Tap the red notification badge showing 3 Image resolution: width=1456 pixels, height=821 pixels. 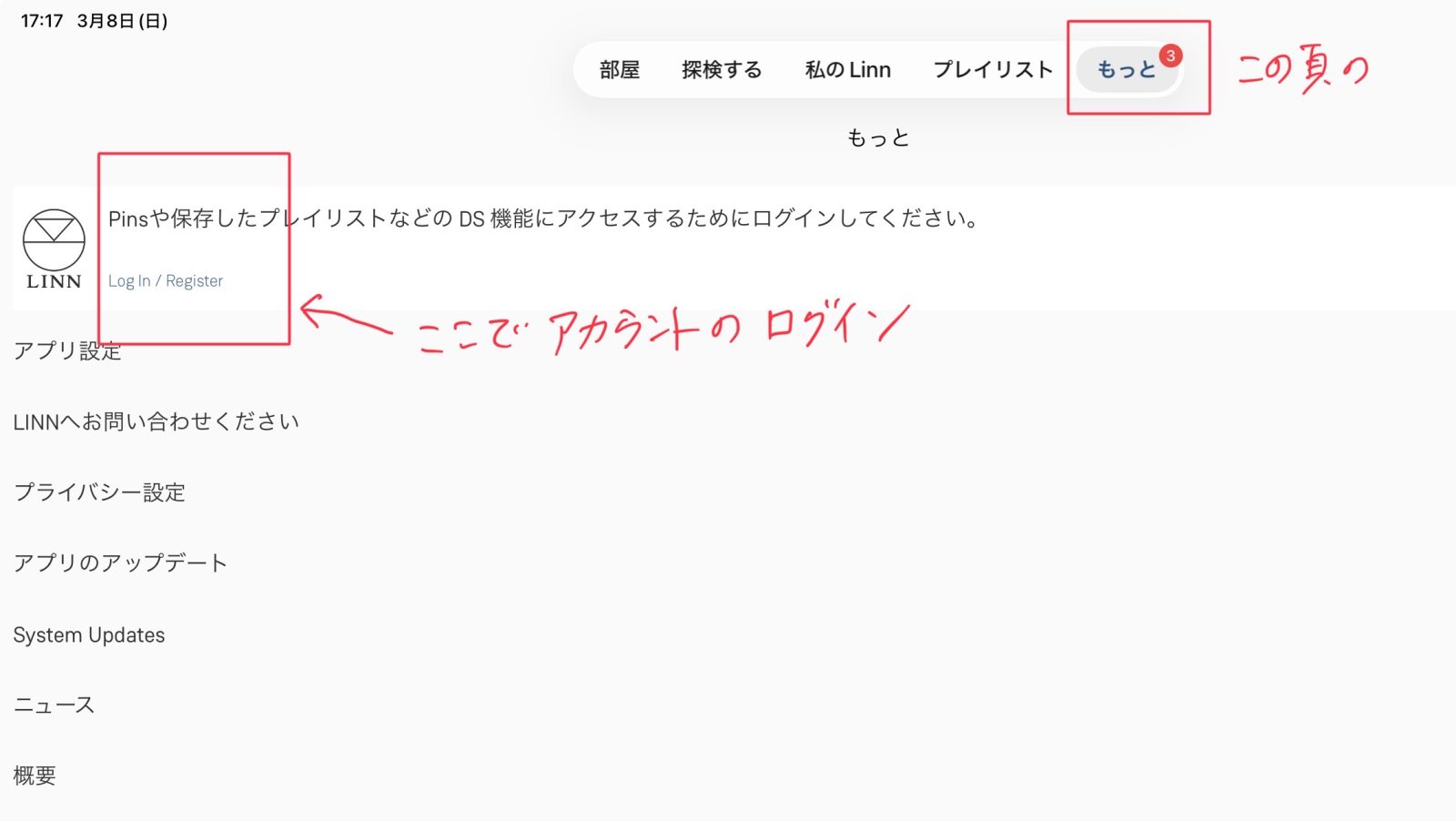point(1170,56)
